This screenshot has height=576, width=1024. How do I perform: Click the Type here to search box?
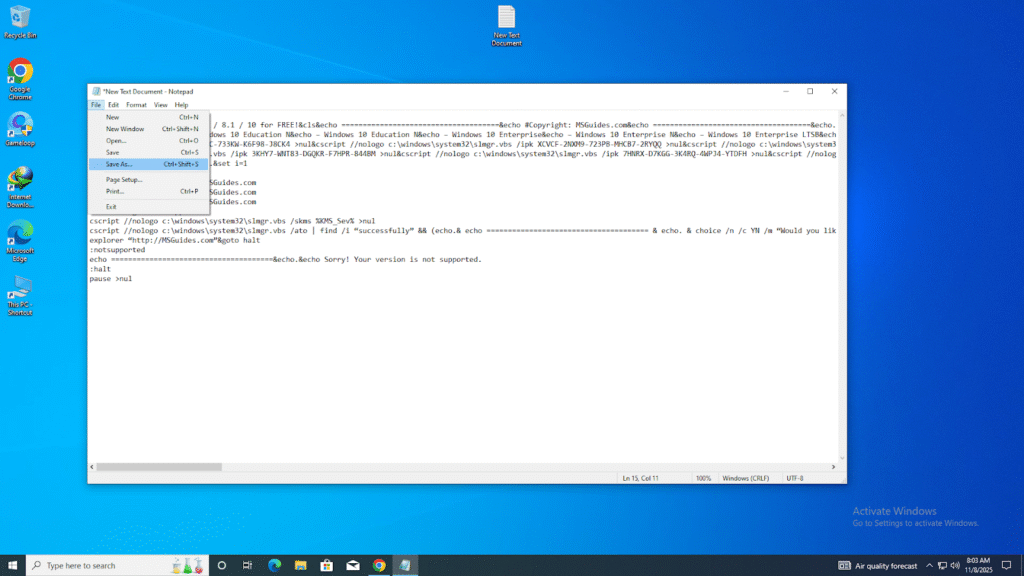pyautogui.click(x=100, y=565)
